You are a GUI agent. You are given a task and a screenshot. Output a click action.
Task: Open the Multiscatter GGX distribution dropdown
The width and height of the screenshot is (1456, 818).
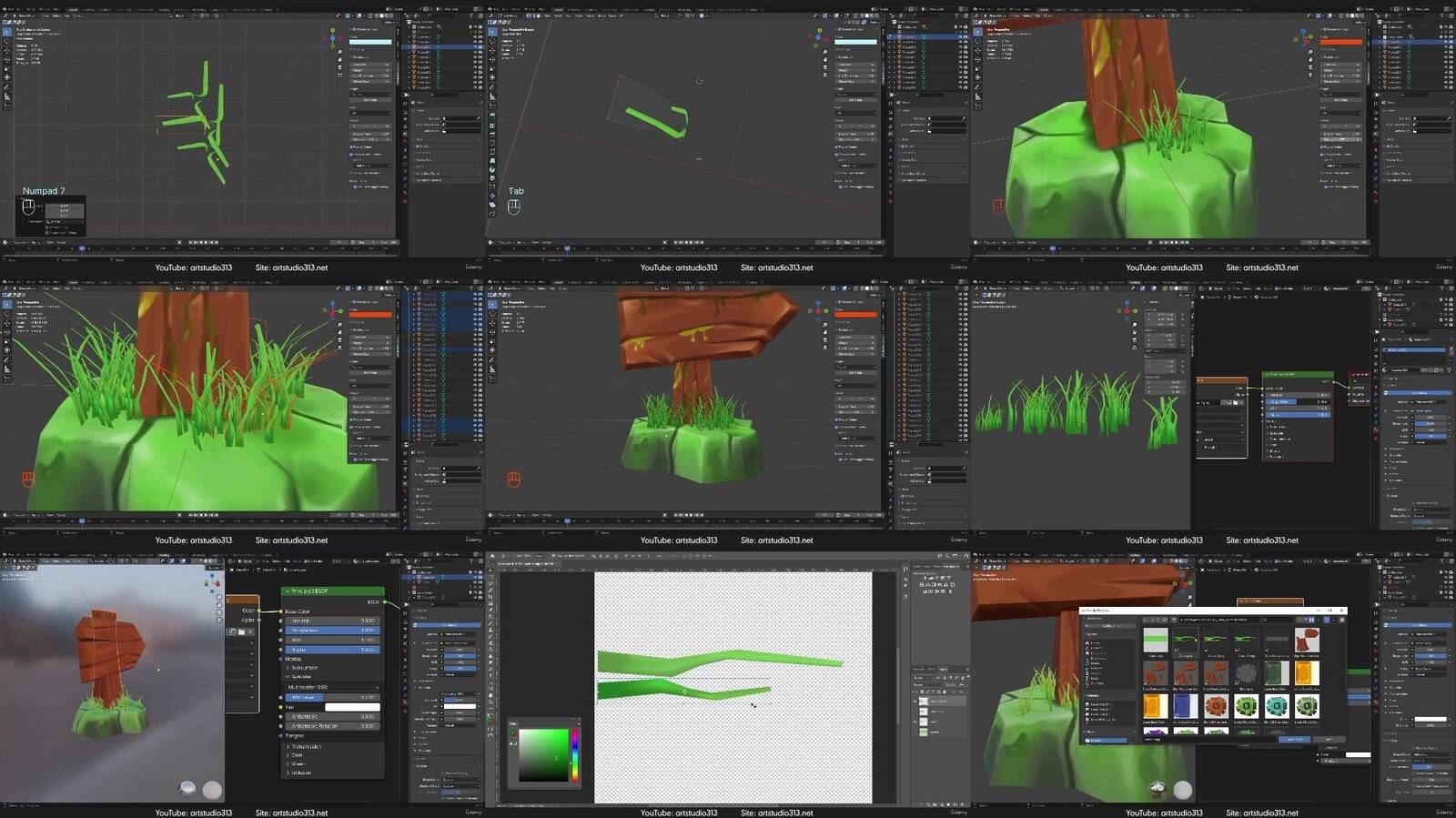(333, 687)
